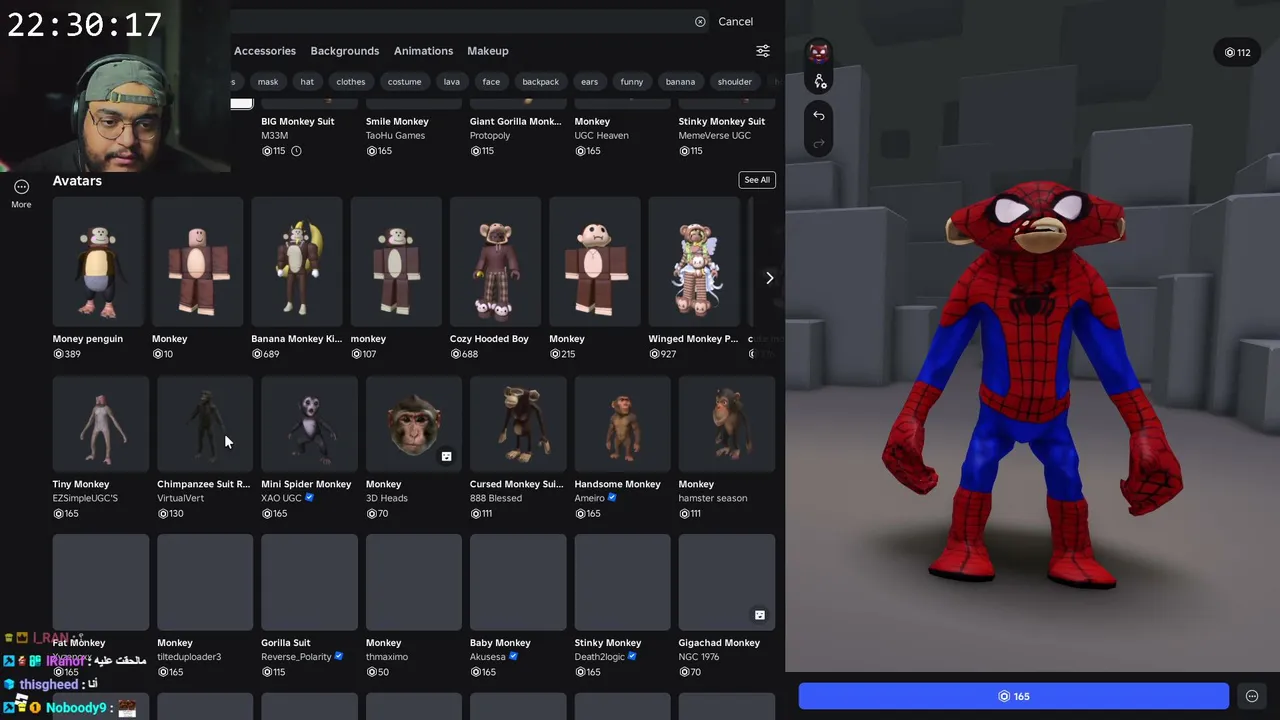
Task: Open creator link XAO UGC
Action: click(x=281, y=498)
